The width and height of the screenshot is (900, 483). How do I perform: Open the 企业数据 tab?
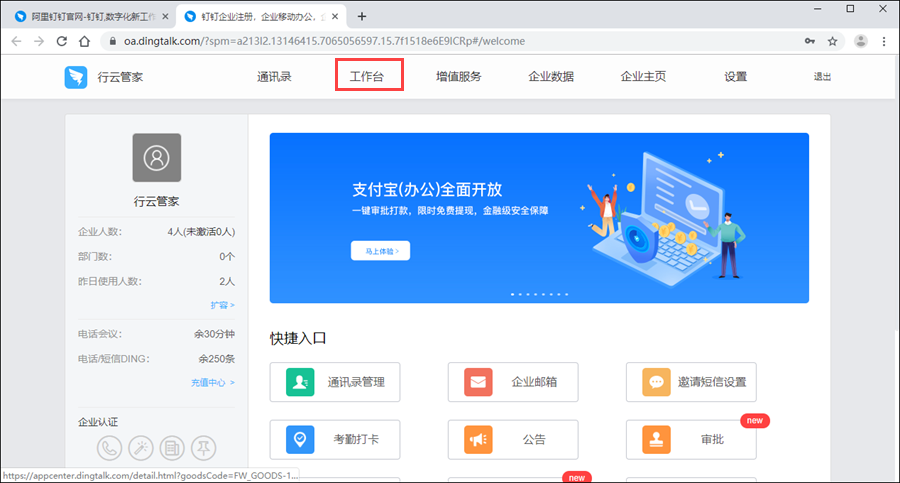coord(551,77)
